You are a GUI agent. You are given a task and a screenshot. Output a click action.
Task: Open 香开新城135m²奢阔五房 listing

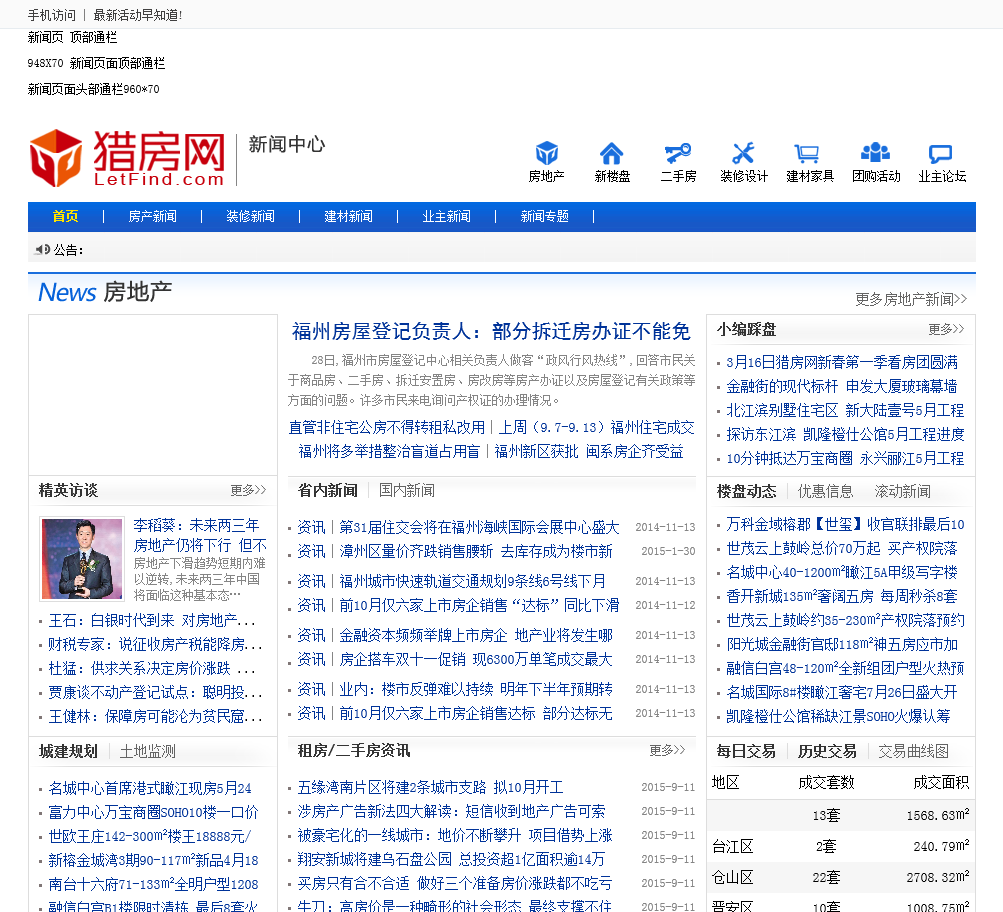[842, 597]
